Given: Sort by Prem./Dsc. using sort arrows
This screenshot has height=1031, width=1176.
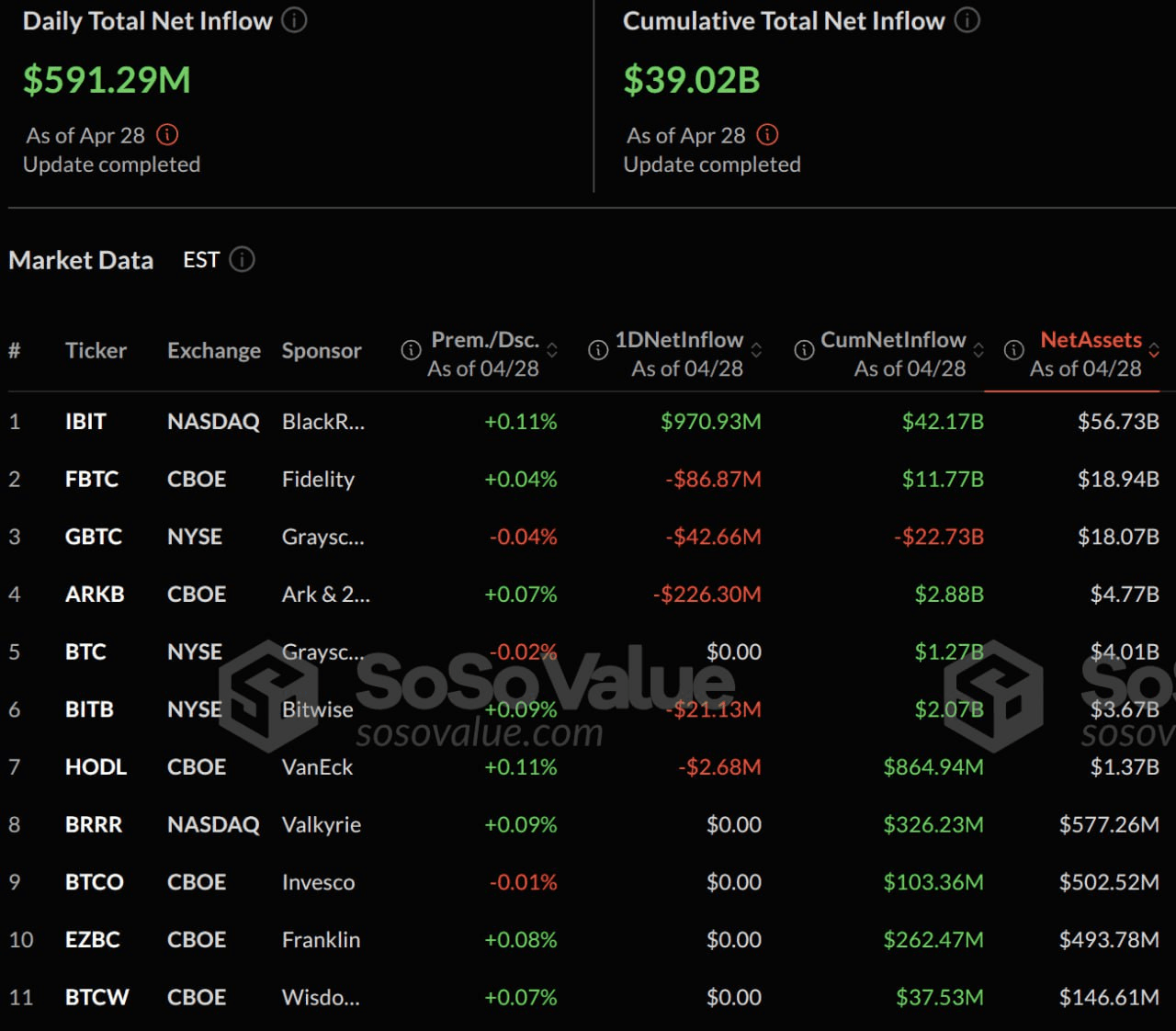Looking at the screenshot, I should click(552, 350).
